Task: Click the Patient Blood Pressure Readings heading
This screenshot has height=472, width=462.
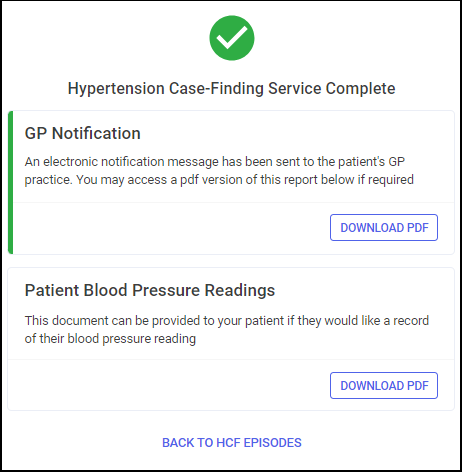Action: tap(150, 290)
